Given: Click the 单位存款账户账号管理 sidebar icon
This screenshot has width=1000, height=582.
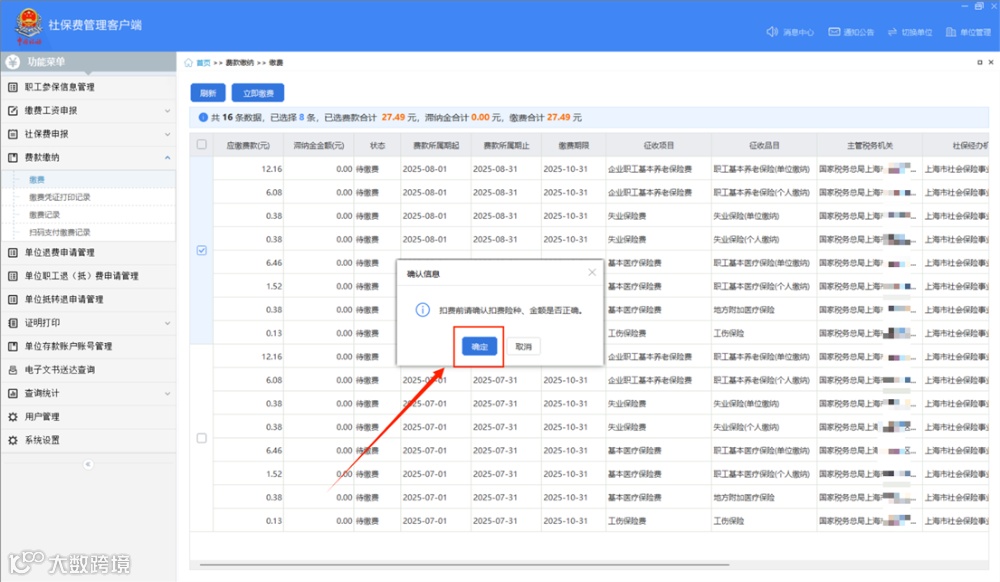Looking at the screenshot, I should coord(13,346).
